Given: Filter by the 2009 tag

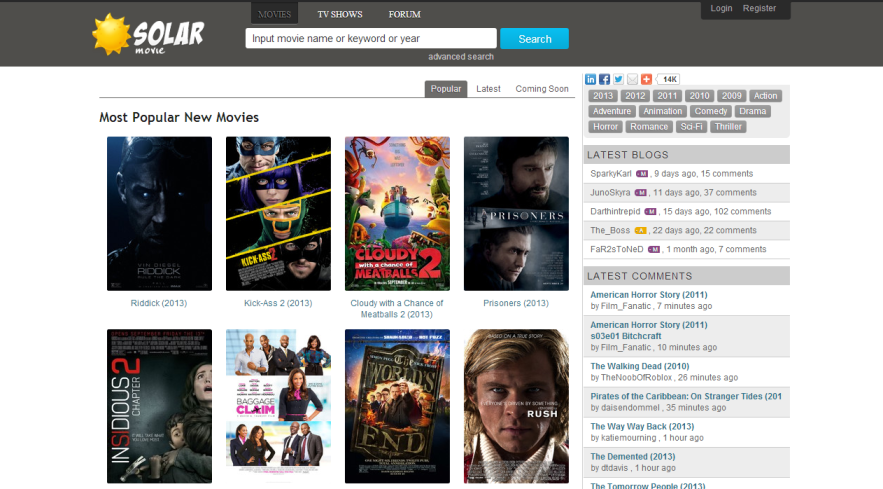Looking at the screenshot, I should (x=732, y=96).
